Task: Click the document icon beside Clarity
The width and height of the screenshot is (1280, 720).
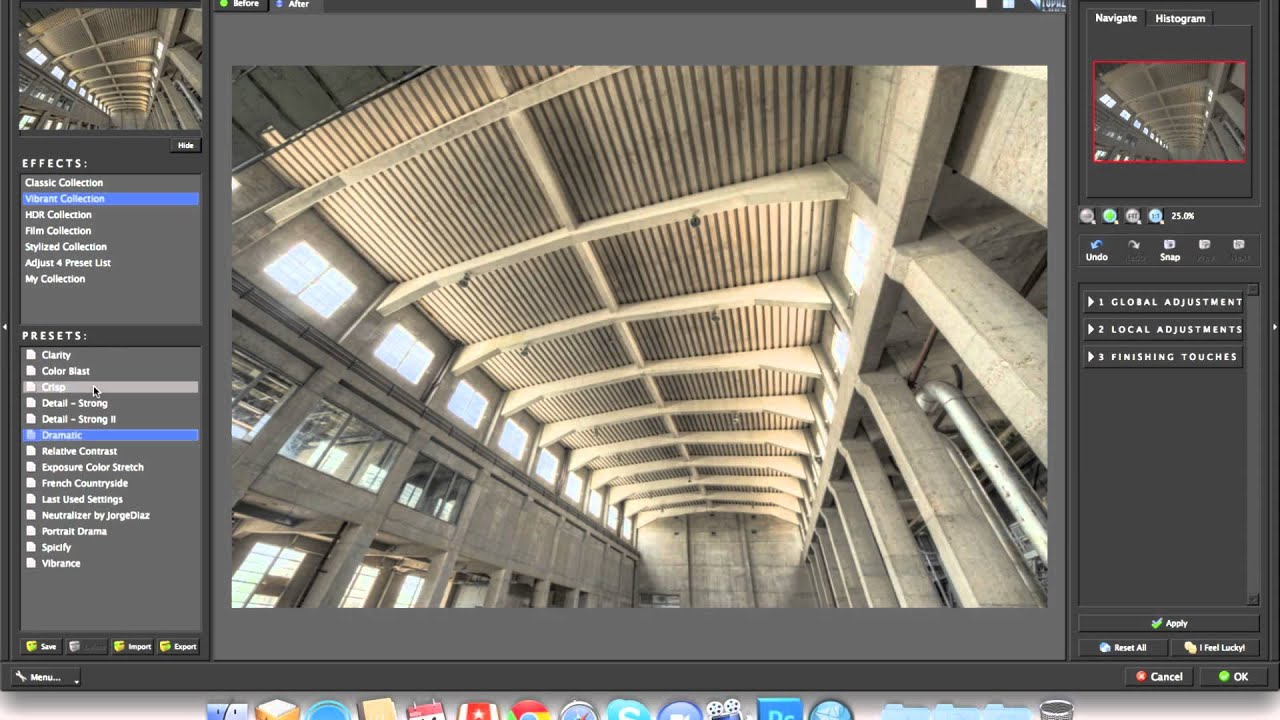Action: click(31, 355)
